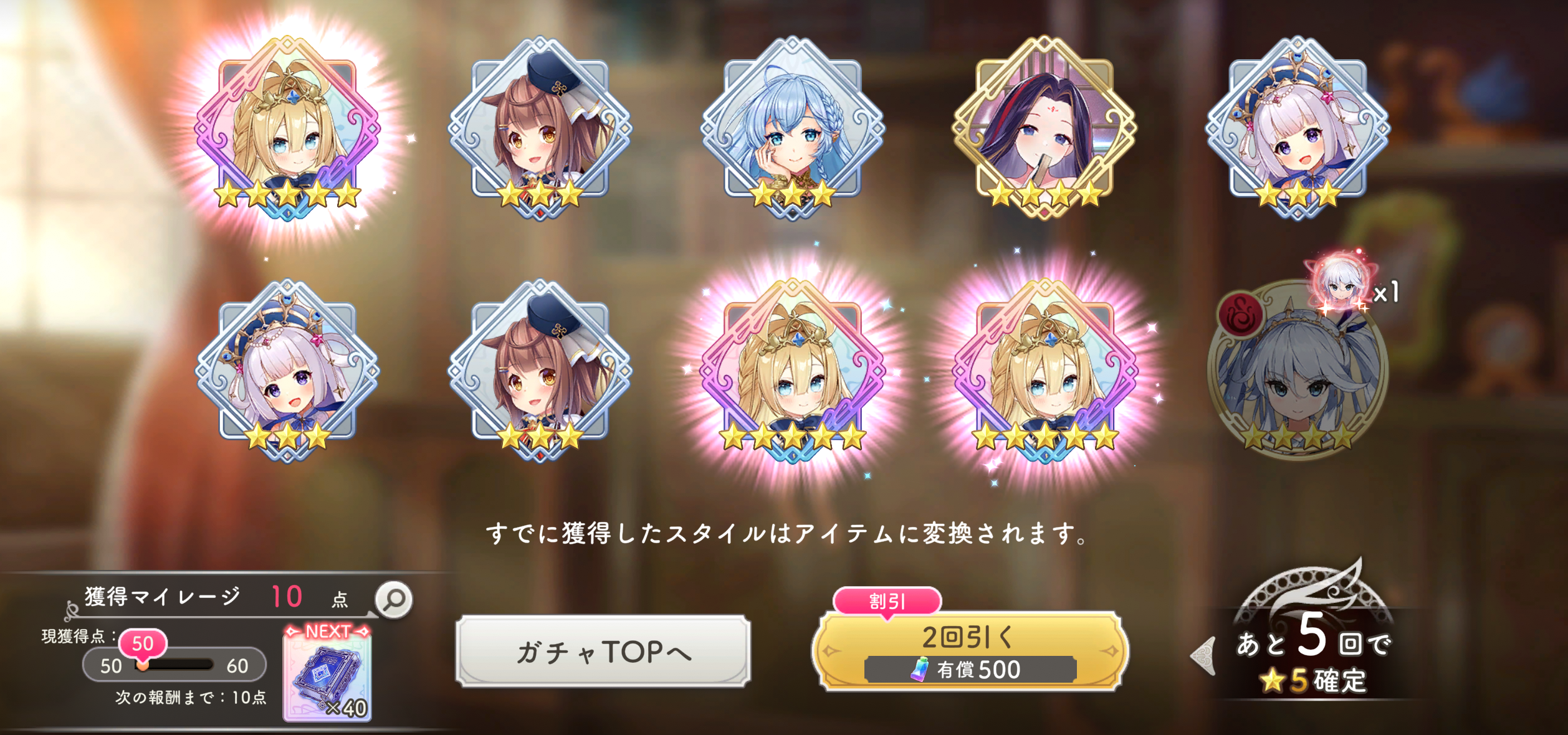Select the top-left 5-star blonde character
The image size is (1568, 735).
[x=287, y=128]
